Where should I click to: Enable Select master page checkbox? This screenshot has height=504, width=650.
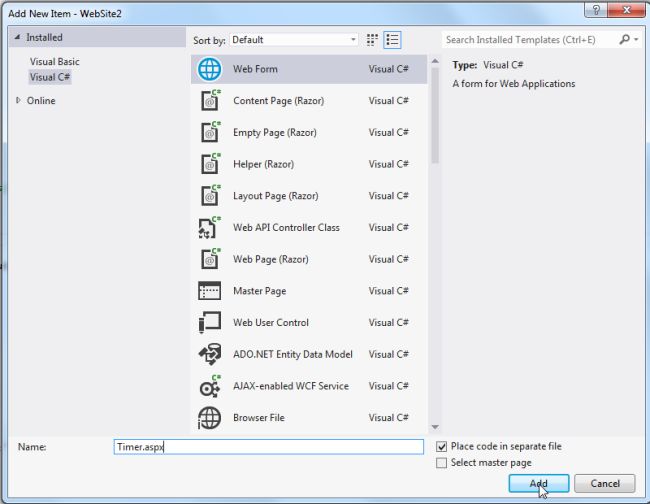click(x=441, y=463)
